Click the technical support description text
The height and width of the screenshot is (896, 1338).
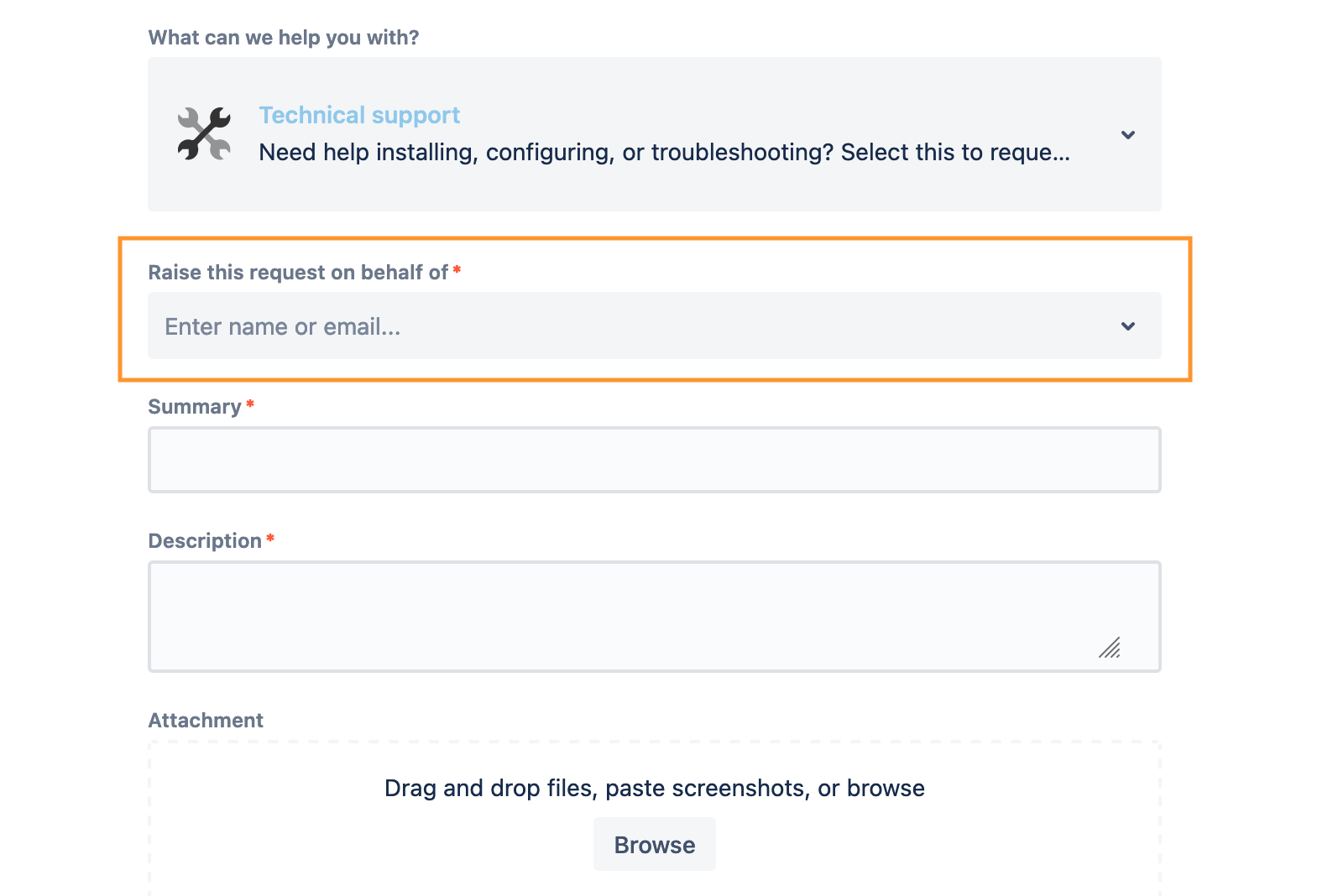click(x=663, y=153)
